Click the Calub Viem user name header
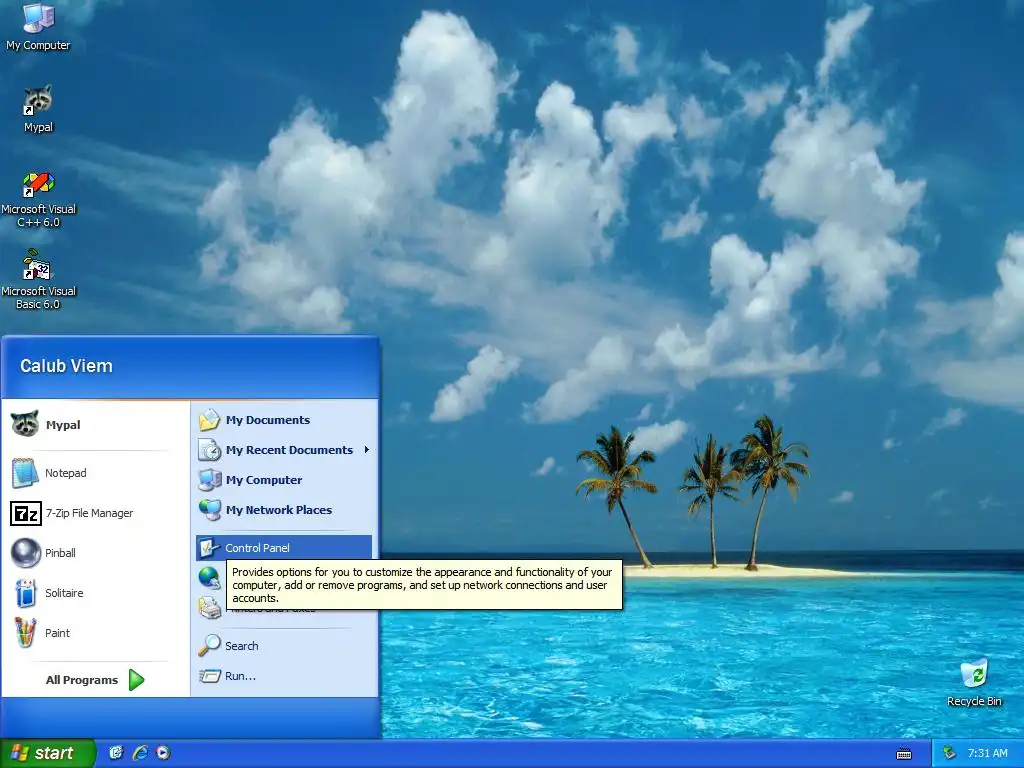 click(66, 366)
